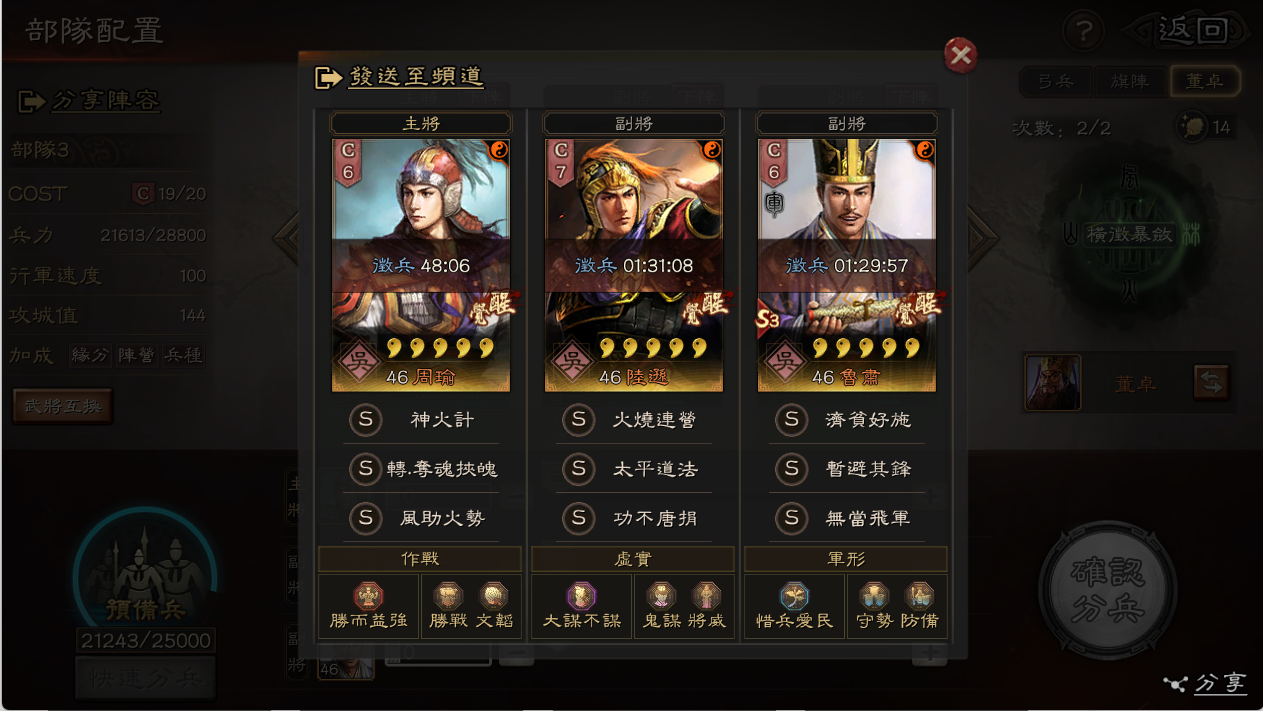This screenshot has width=1263, height=711.
Task: Open the 魯肅 general card
Action: point(847,265)
